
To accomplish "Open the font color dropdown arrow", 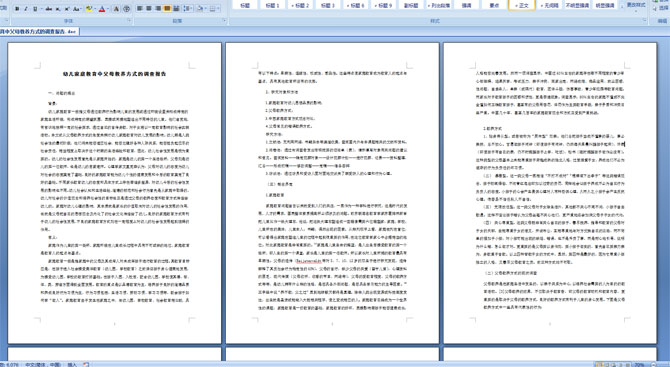I will 108,9.
